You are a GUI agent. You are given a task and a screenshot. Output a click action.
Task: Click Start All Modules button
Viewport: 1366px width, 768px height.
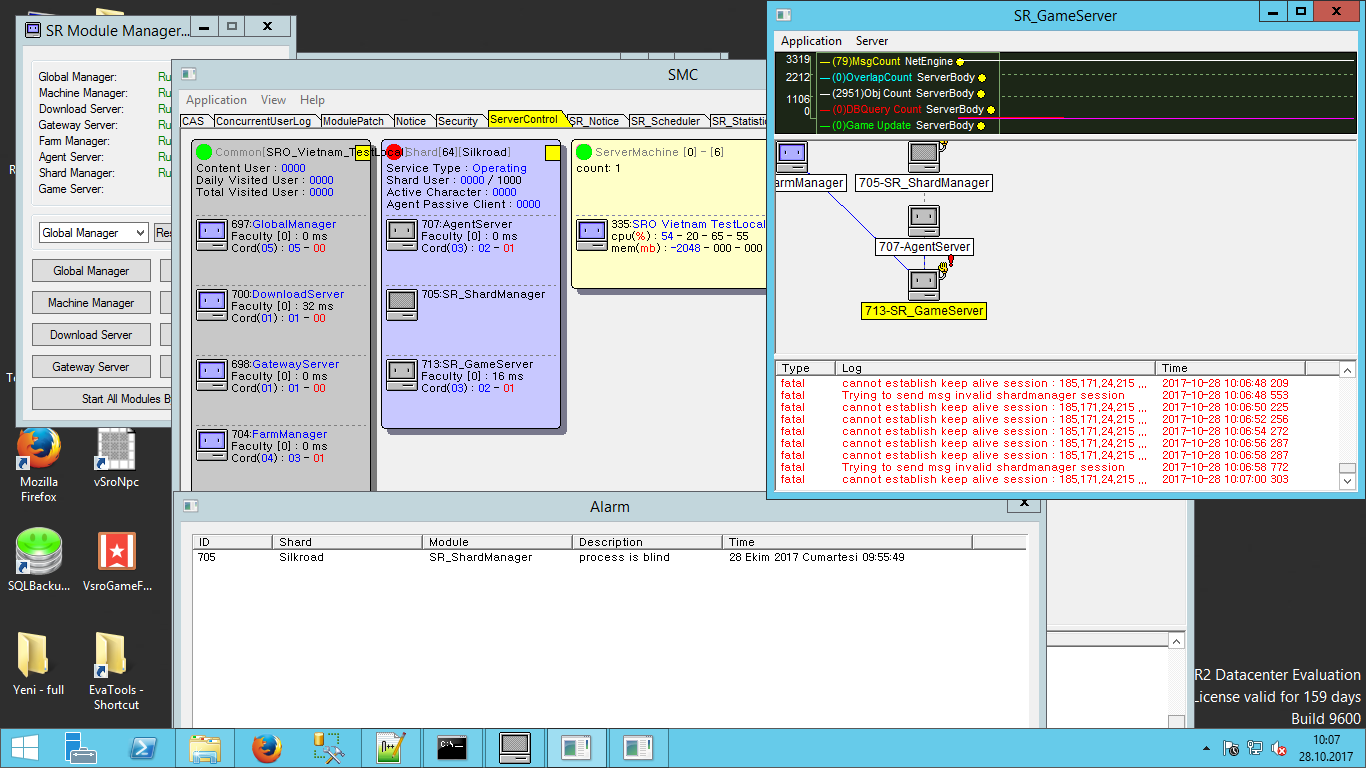(x=102, y=399)
